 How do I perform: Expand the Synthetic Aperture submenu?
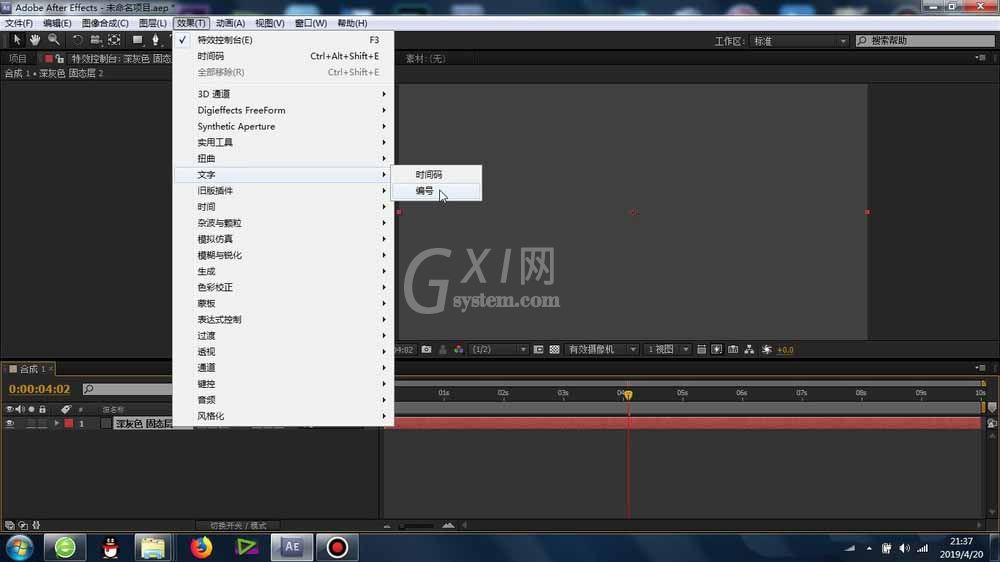click(x=283, y=126)
